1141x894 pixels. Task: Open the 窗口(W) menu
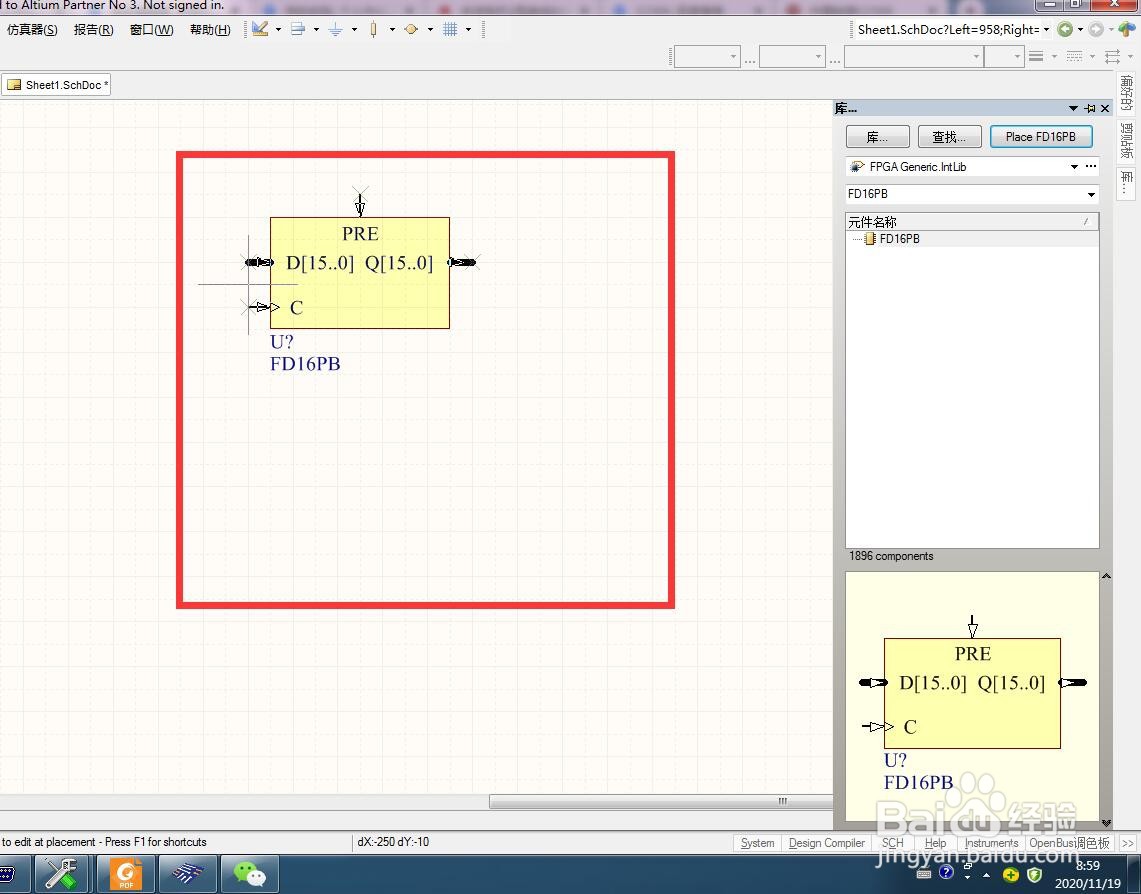pyautogui.click(x=151, y=30)
